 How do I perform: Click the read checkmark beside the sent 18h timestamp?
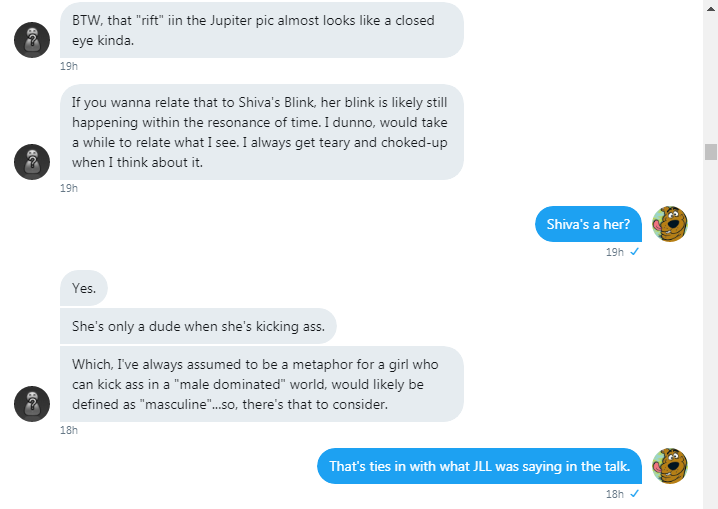pos(635,494)
